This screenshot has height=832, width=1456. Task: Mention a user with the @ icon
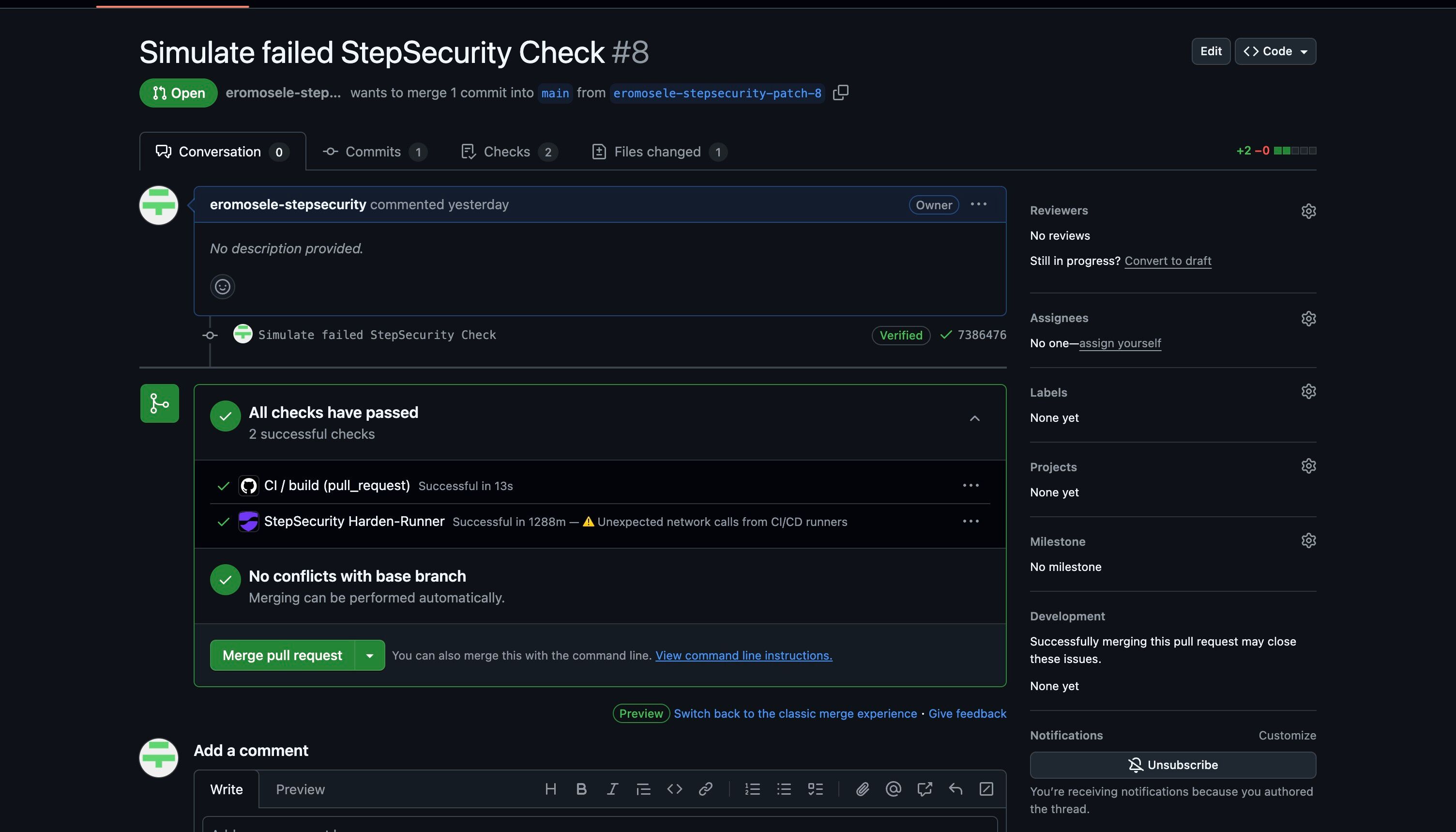coord(893,789)
